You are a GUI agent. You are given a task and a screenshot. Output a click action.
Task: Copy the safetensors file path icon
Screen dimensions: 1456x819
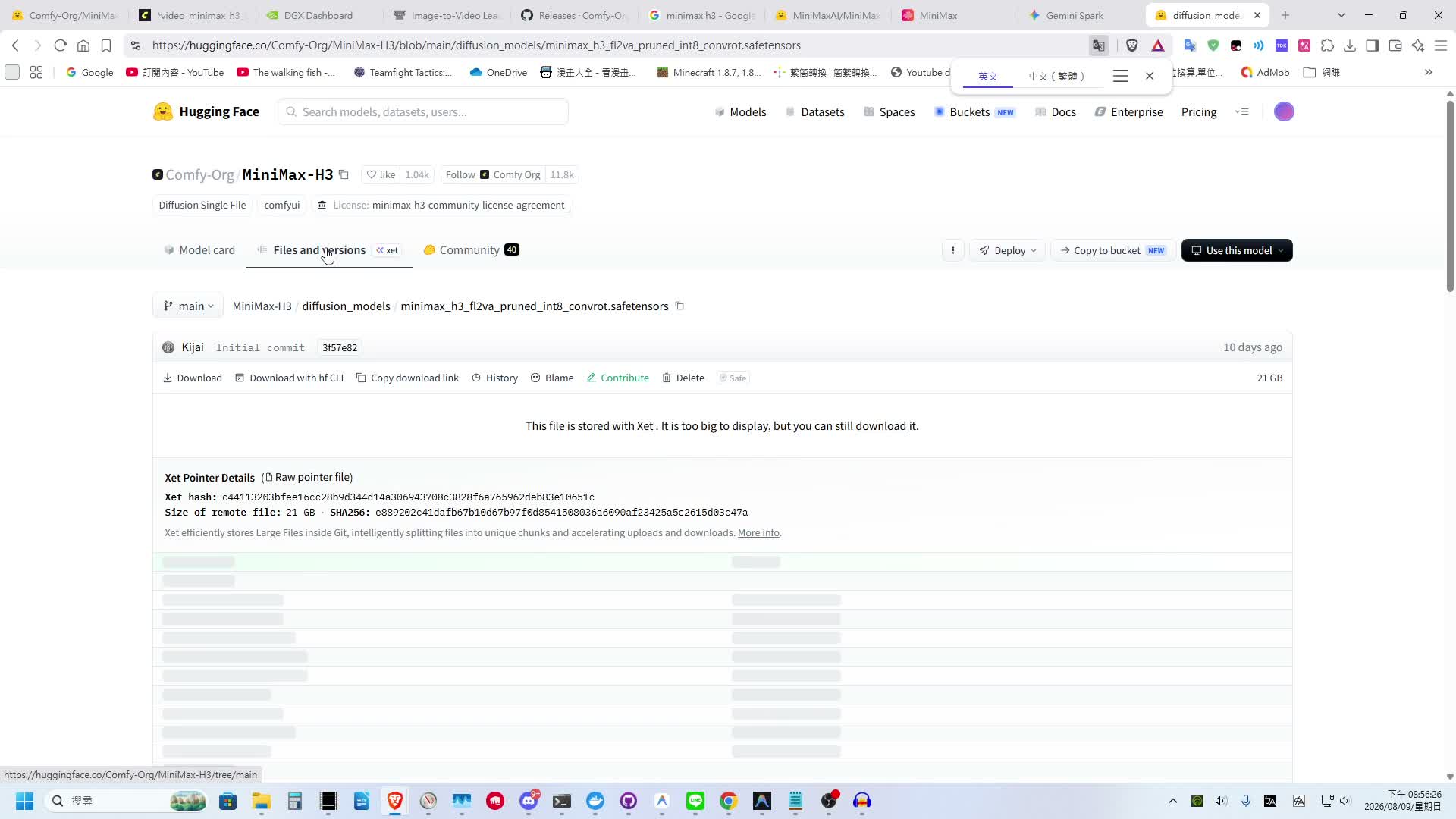click(x=679, y=306)
